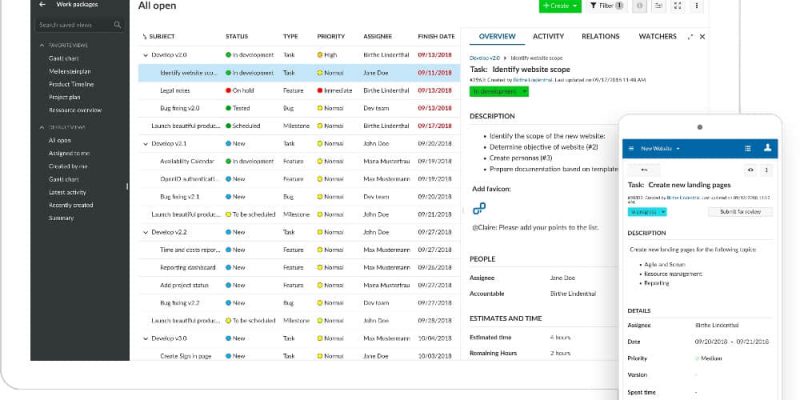The image size is (800, 400).
Task: Click the favicon logo image in description
Action: click(x=479, y=208)
